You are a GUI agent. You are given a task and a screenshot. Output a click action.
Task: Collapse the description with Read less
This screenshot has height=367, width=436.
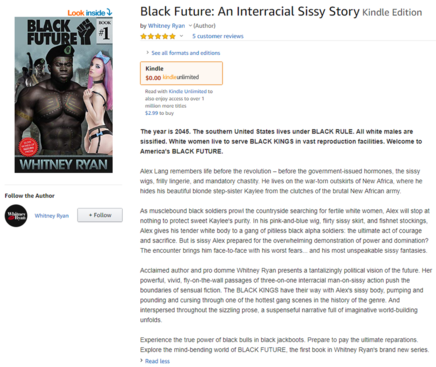tap(157, 361)
